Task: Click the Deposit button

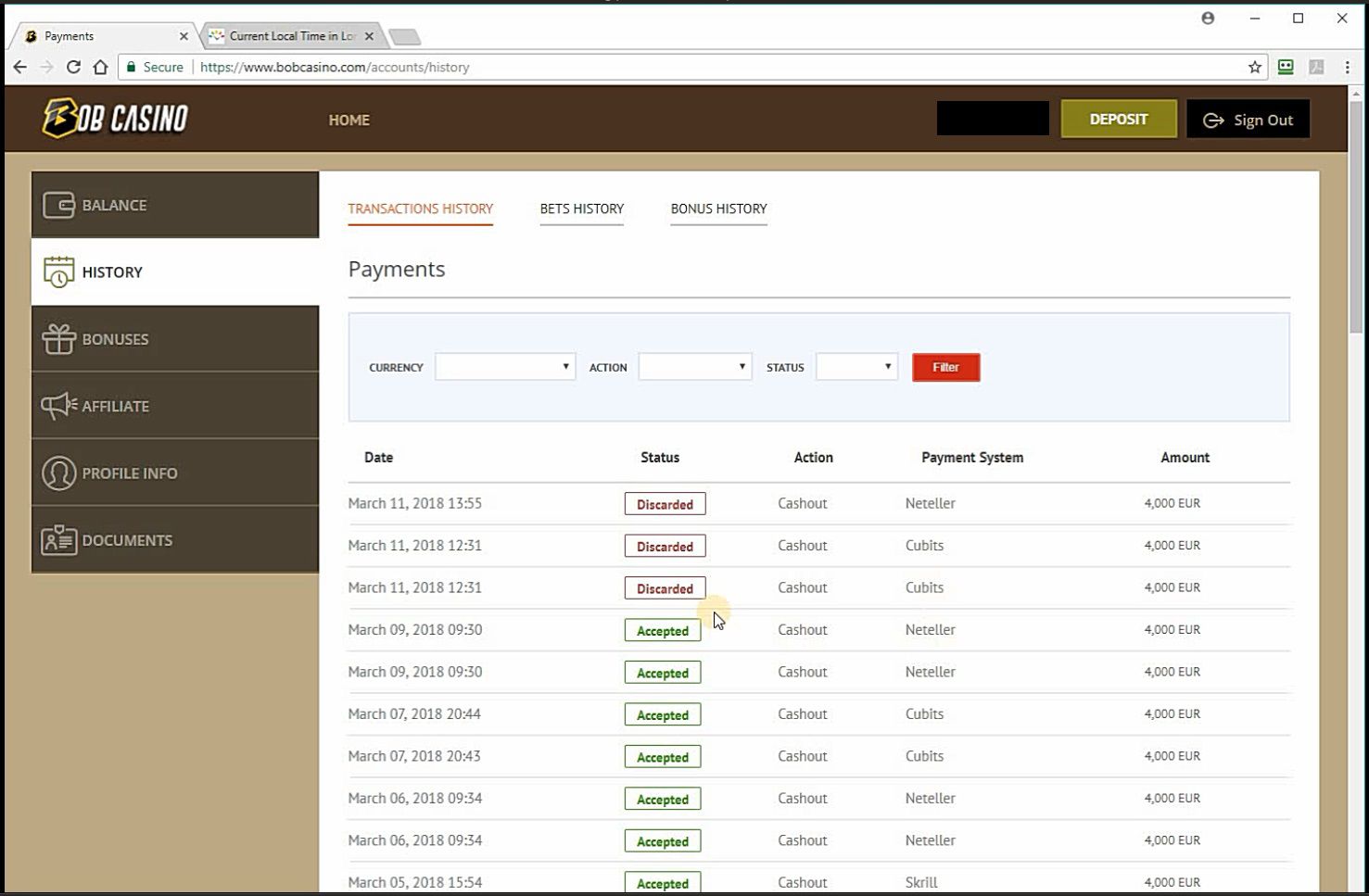Action: (1119, 120)
